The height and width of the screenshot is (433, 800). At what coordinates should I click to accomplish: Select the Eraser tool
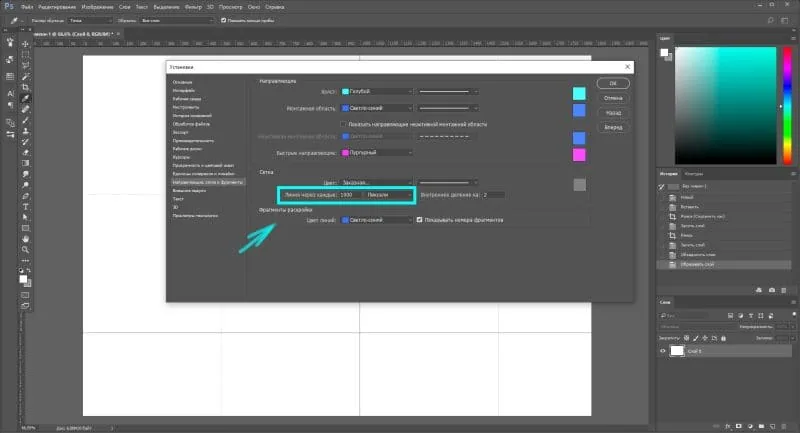pyautogui.click(x=25, y=152)
